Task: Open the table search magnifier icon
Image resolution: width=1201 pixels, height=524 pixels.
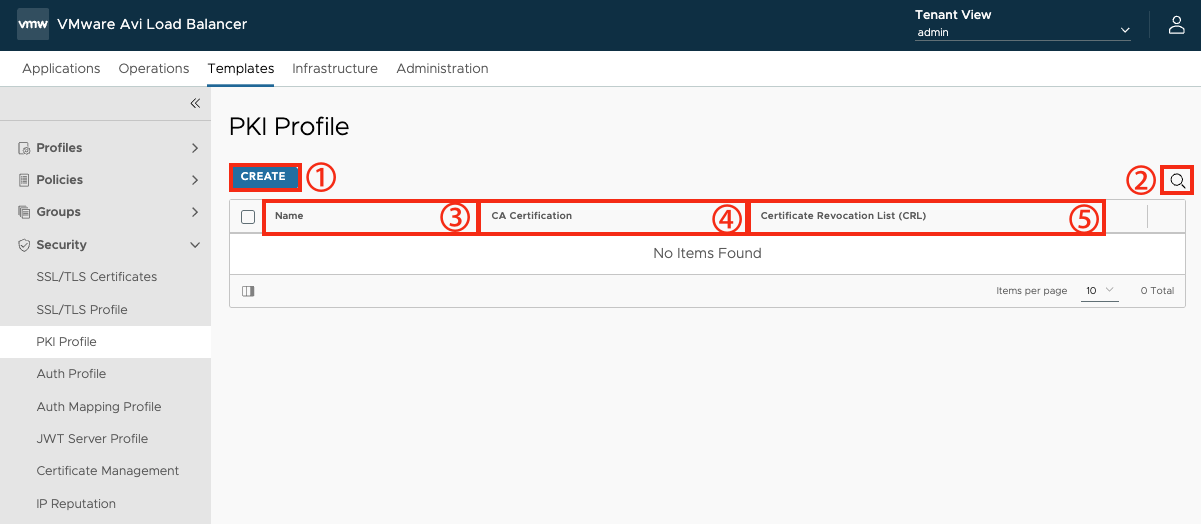Action: [1178, 181]
